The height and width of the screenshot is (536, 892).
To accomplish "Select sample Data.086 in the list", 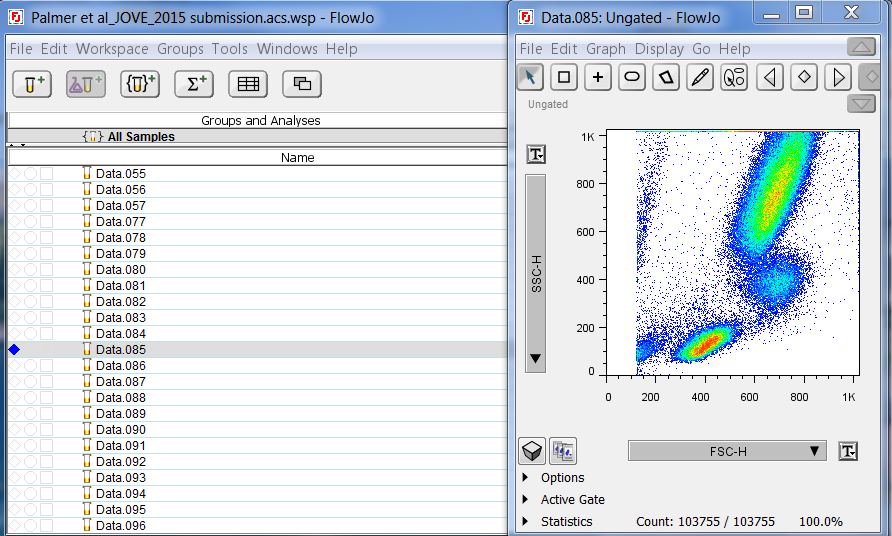I will (x=120, y=366).
